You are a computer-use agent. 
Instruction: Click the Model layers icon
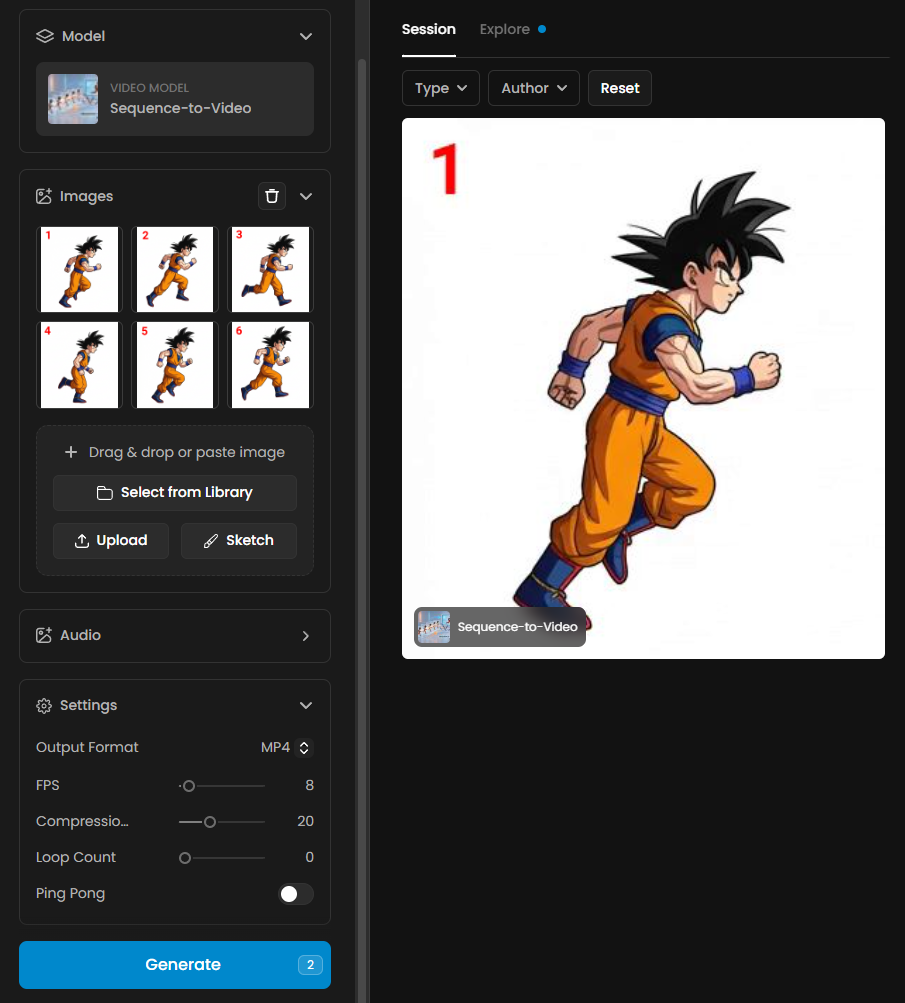44,36
